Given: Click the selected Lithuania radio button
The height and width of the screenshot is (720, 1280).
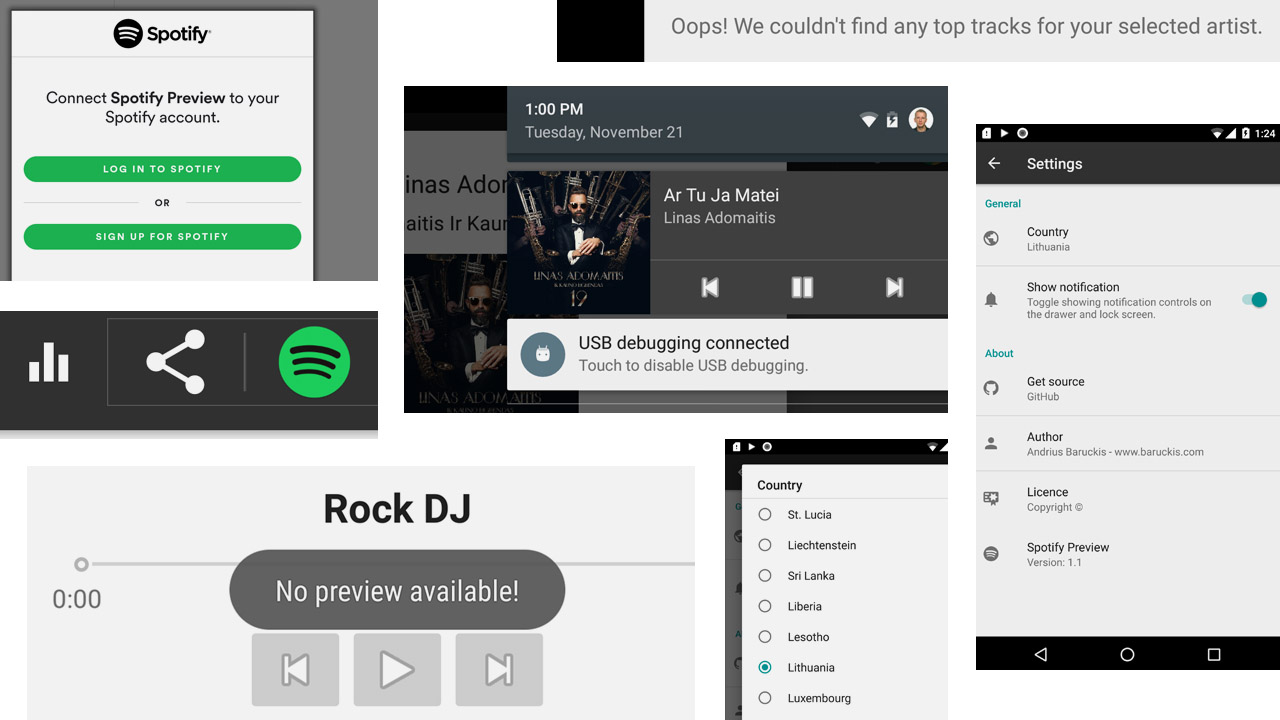Looking at the screenshot, I should click(x=765, y=667).
